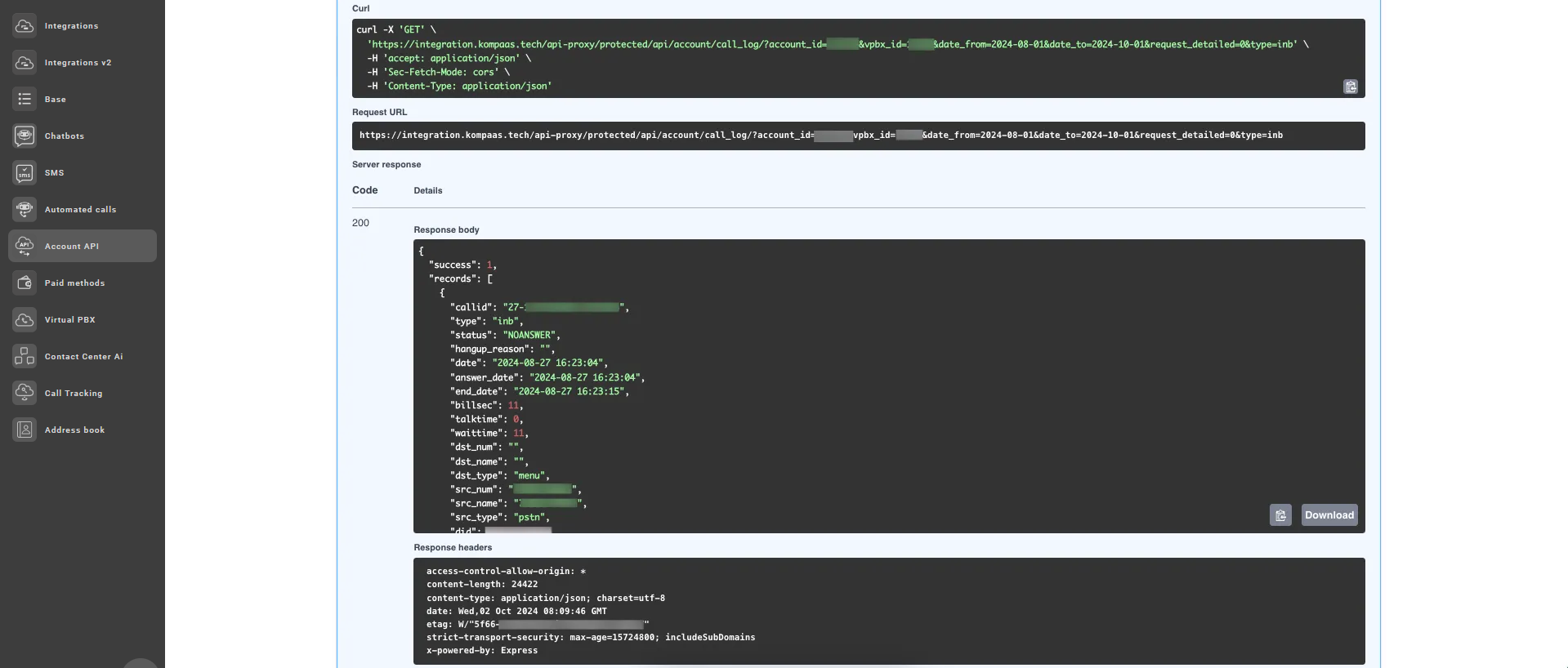This screenshot has height=668, width=1568.
Task: Click the content-type header line
Action: pyautogui.click(x=546, y=598)
